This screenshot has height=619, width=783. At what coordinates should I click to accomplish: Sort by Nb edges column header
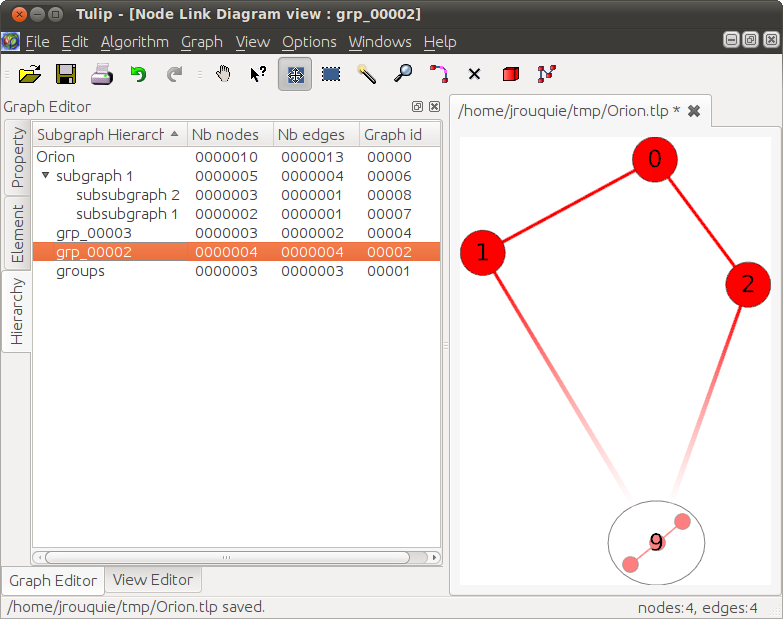pyautogui.click(x=316, y=134)
